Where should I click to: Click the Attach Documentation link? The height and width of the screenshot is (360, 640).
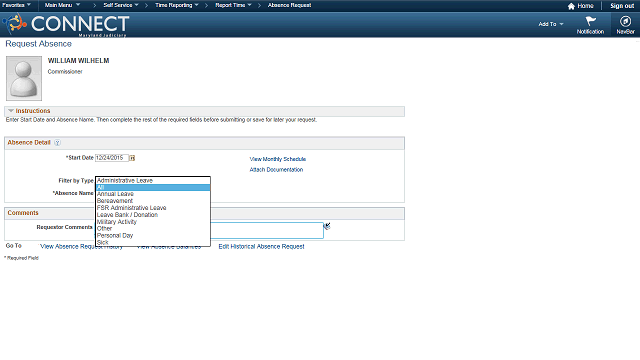276,170
